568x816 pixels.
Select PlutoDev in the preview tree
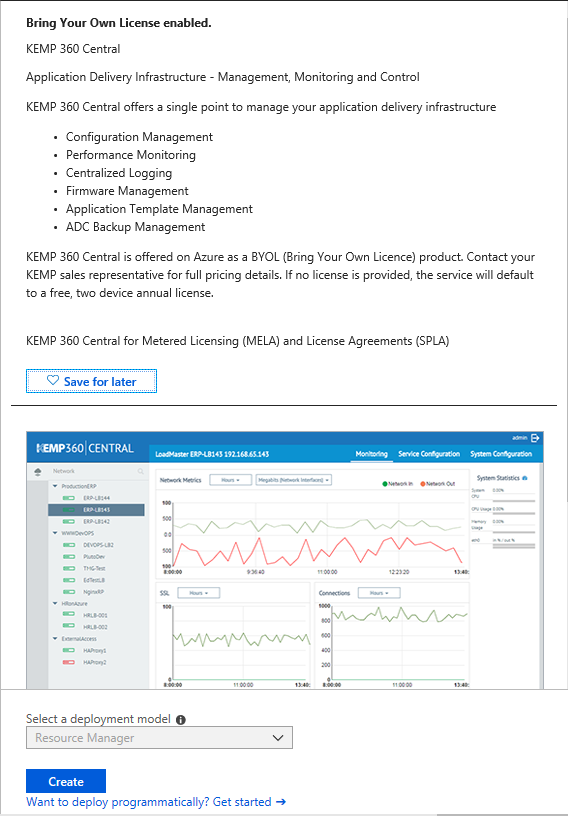click(x=94, y=557)
